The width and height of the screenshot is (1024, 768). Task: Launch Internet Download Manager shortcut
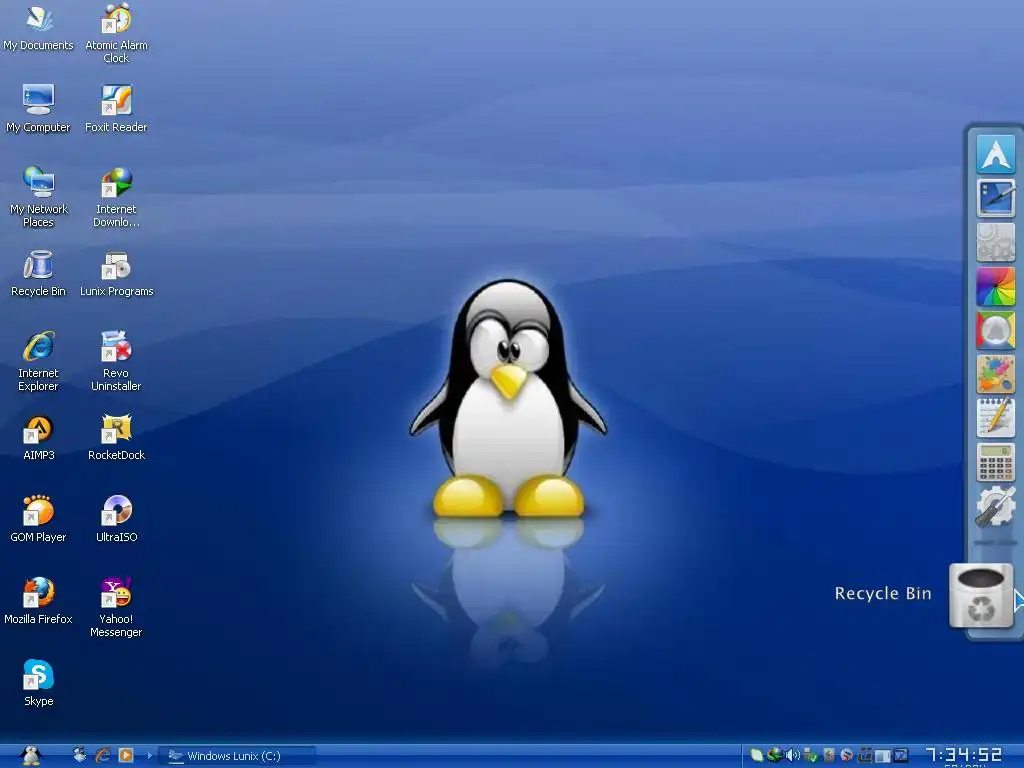tap(116, 197)
